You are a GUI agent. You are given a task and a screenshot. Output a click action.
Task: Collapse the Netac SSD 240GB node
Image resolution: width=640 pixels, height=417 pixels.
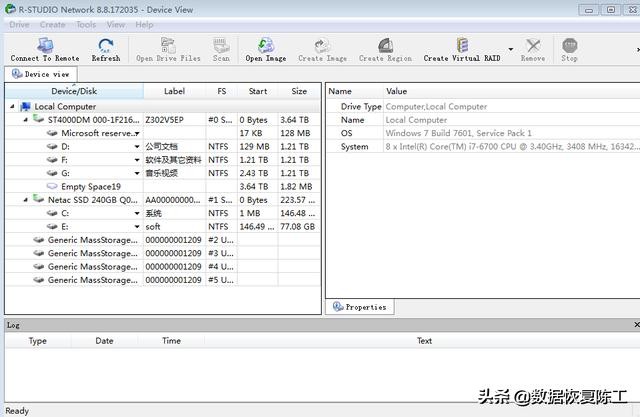[x=26, y=200]
